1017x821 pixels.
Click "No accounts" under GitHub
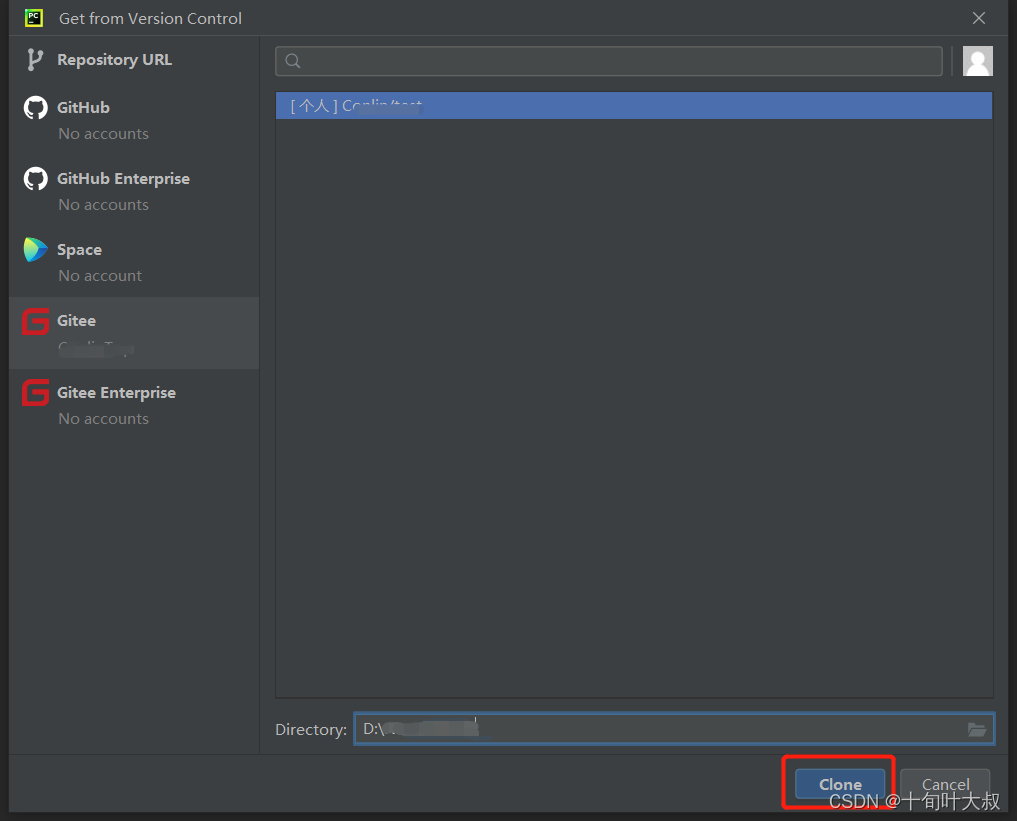click(104, 134)
